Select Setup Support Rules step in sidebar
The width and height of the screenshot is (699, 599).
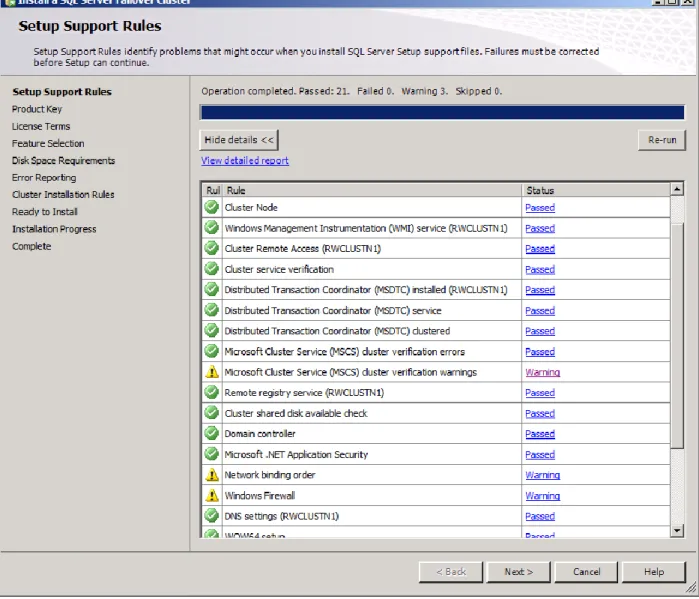coord(62,92)
